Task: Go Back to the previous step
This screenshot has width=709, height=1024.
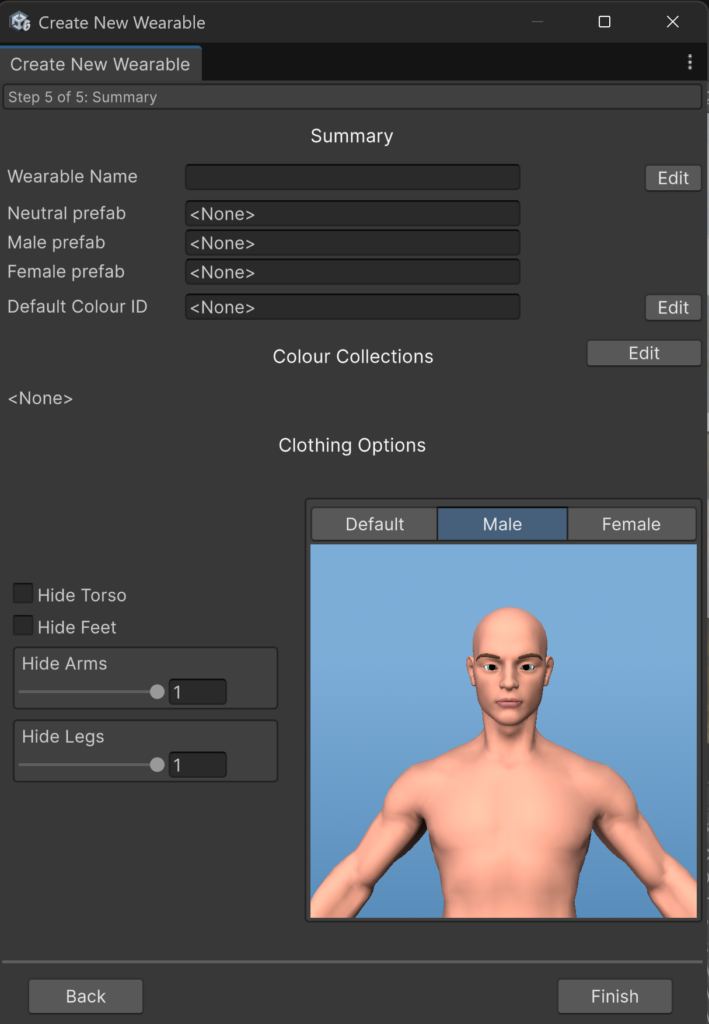Action: (x=86, y=996)
